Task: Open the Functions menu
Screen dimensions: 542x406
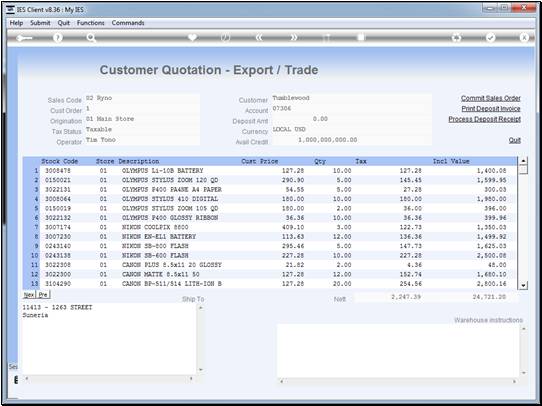Action: pyautogui.click(x=91, y=23)
